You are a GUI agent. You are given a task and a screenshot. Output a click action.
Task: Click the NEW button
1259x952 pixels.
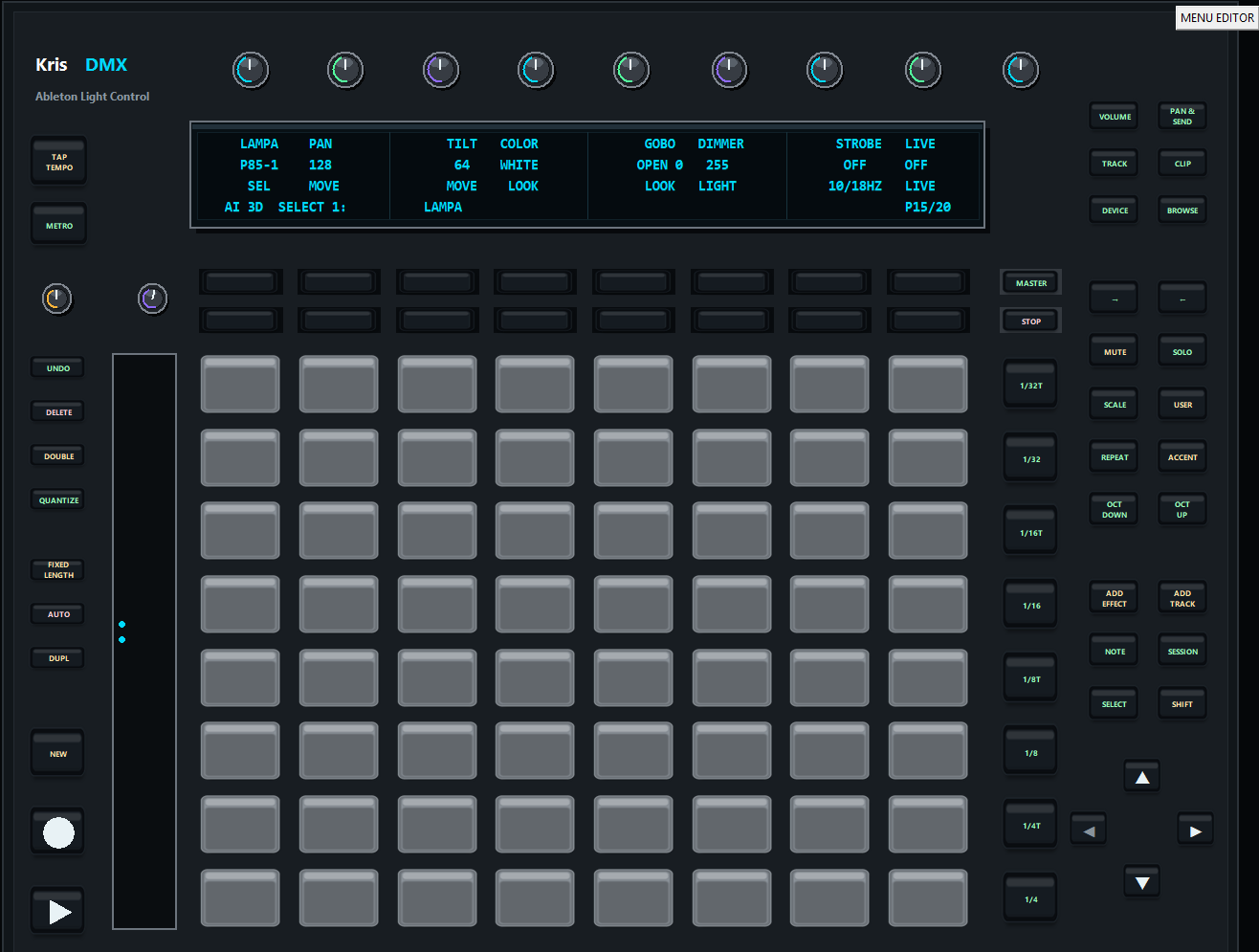pyautogui.click(x=58, y=754)
